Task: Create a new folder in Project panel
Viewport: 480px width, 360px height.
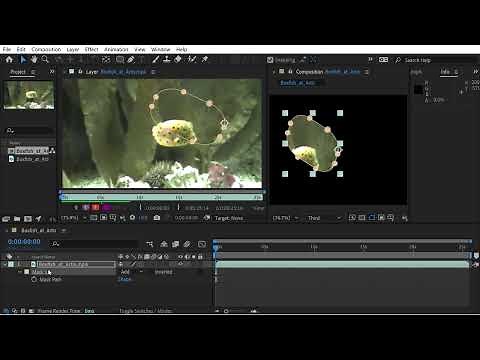Action: coord(17,219)
